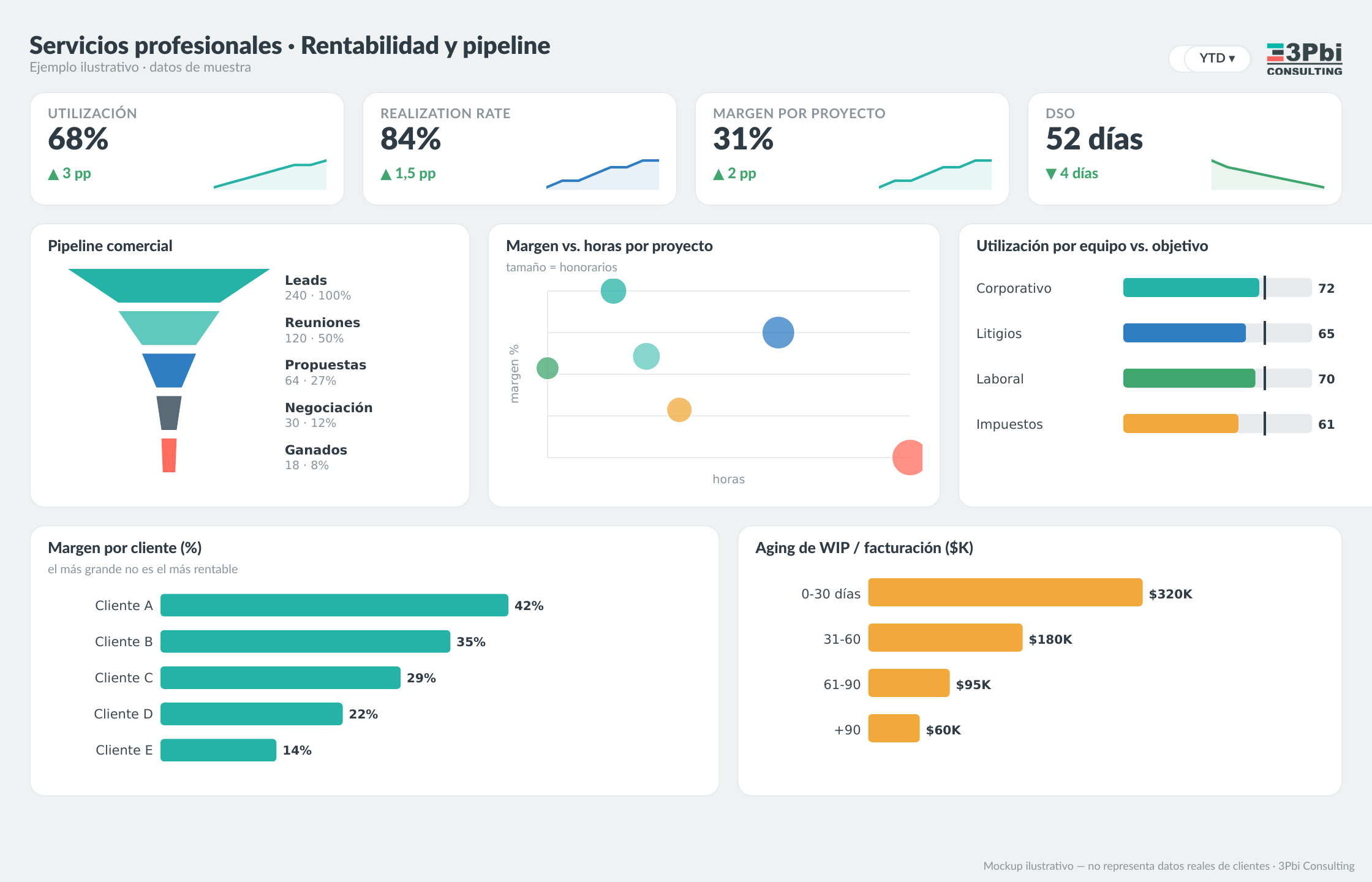Click the Margen por proyecto 2 pp indicator
1372x882 pixels.
click(x=735, y=173)
